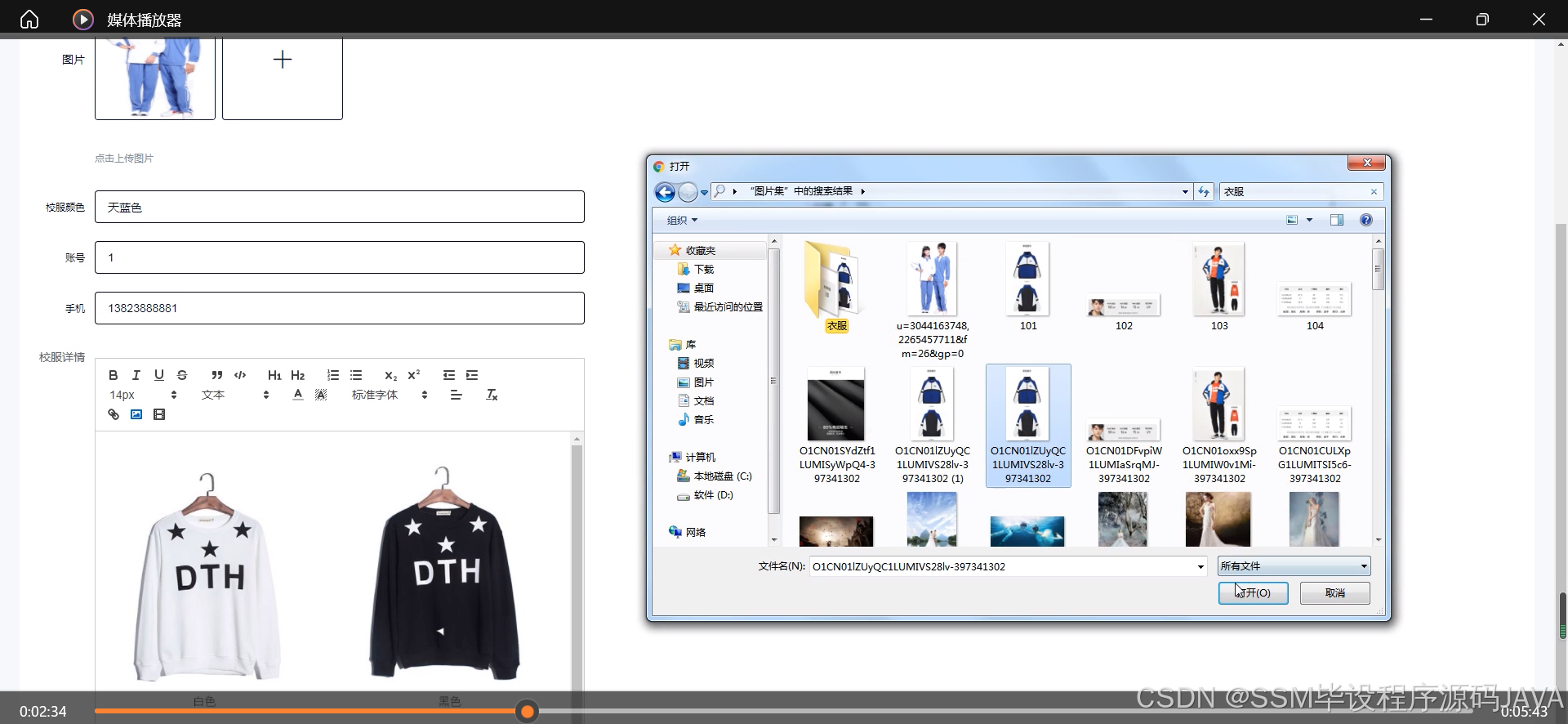Open the 所有文件 file type dropdown
Viewport: 1568px width, 724px height.
point(1294,566)
